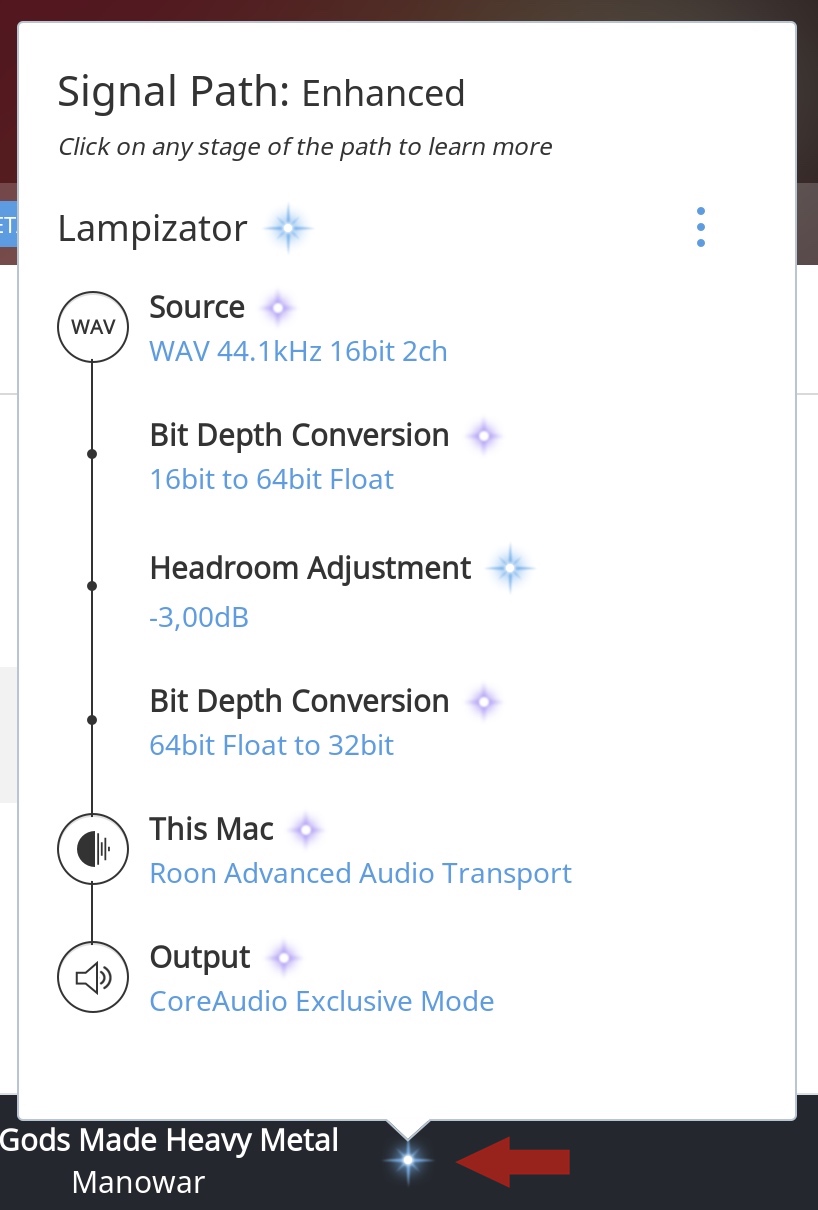Click the blue star next to Lampizator
The width and height of the screenshot is (818, 1210).
[x=288, y=229]
